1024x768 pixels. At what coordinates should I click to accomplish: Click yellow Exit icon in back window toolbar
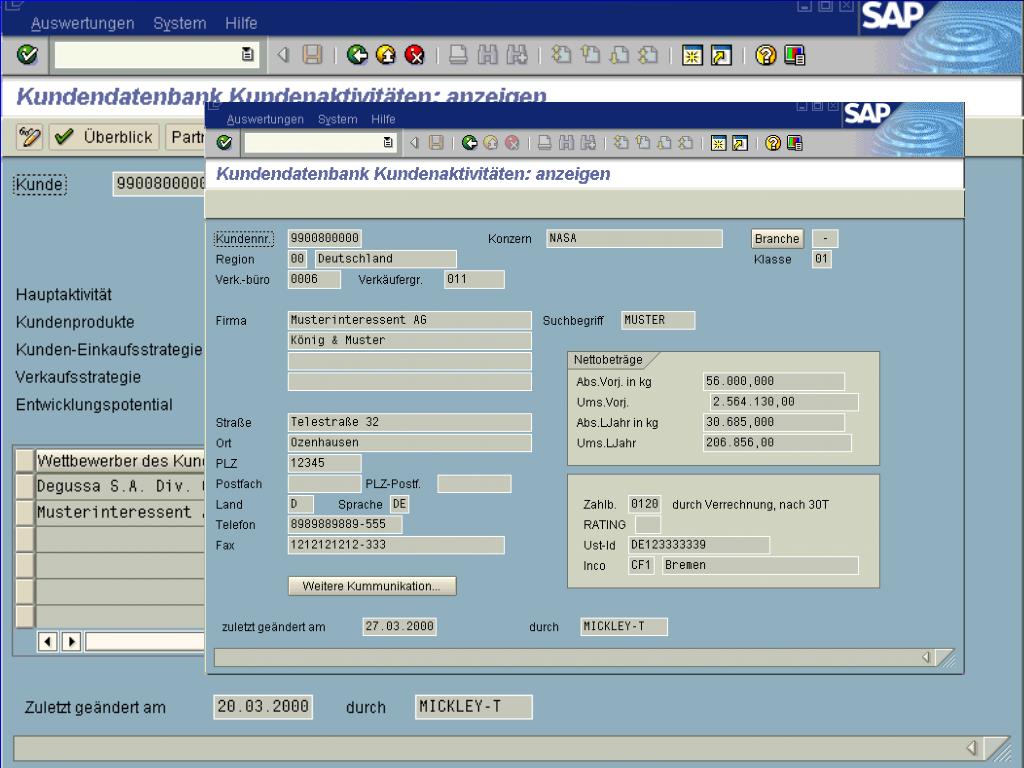386,55
